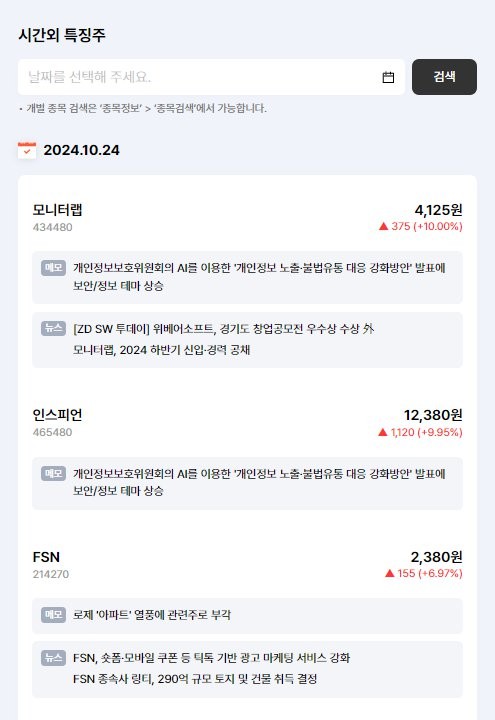Open the 모니터랩 stock name
Image resolution: width=495 pixels, height=720 pixels.
click(x=57, y=210)
